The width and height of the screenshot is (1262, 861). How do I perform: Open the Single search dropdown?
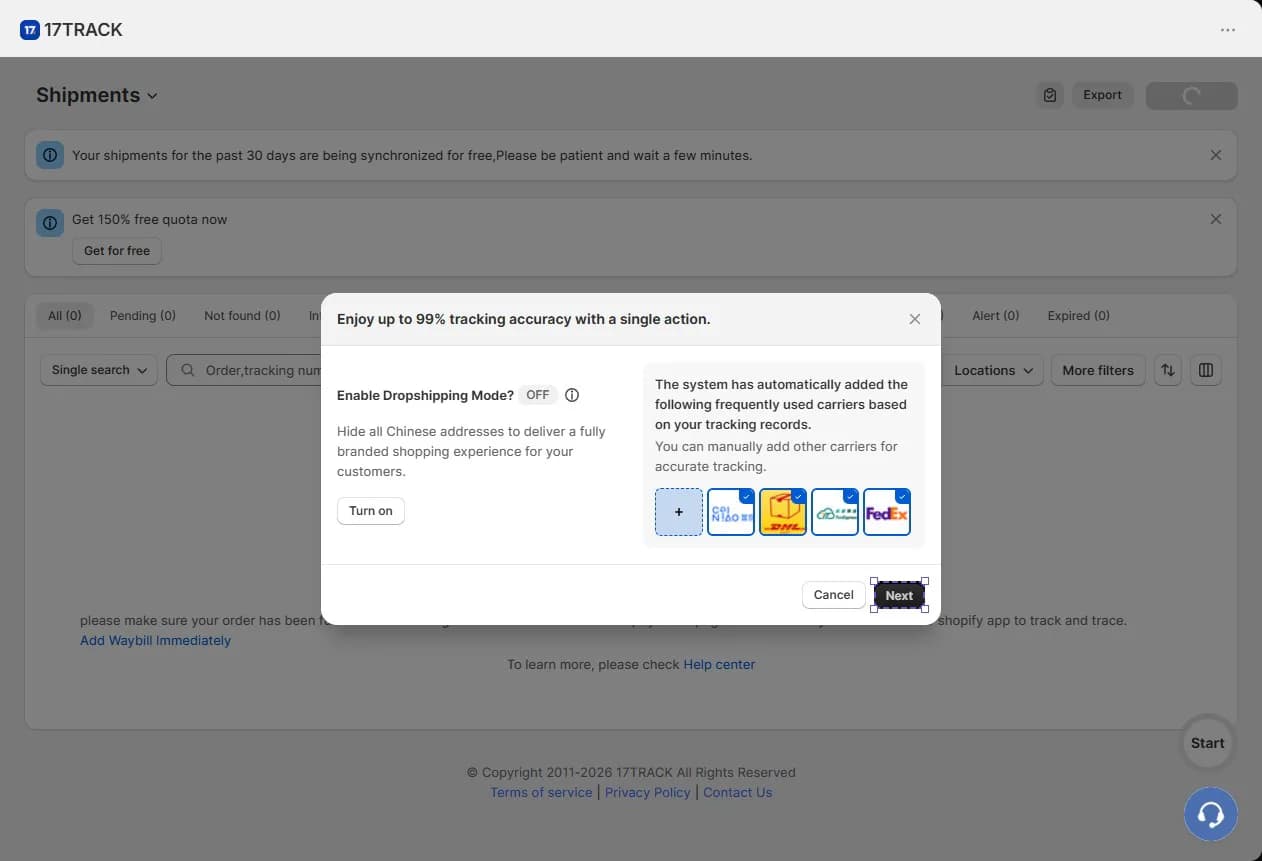98,370
